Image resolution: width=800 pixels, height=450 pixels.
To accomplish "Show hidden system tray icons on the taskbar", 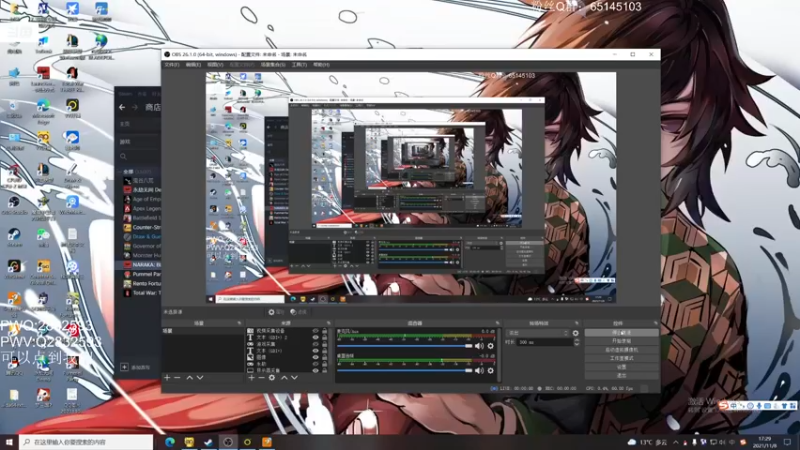I will click(x=676, y=442).
